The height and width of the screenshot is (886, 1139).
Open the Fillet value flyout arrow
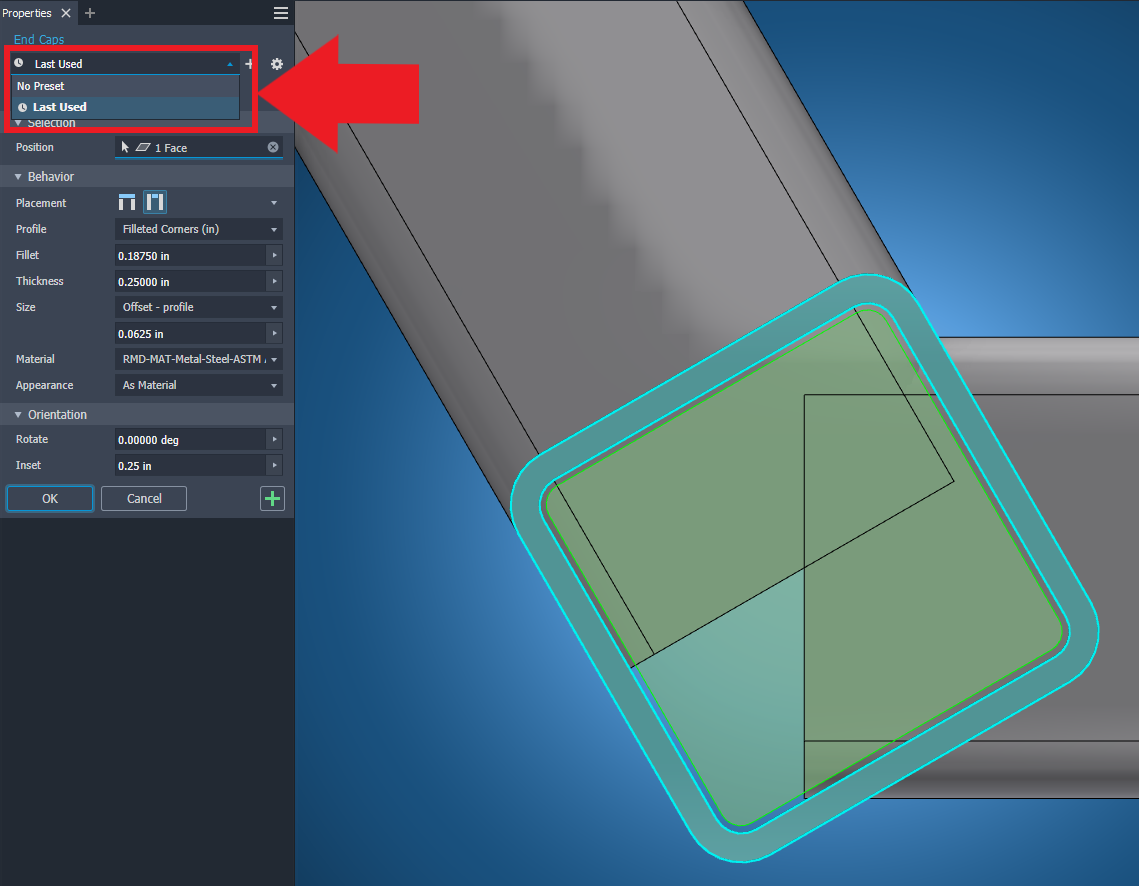273,255
